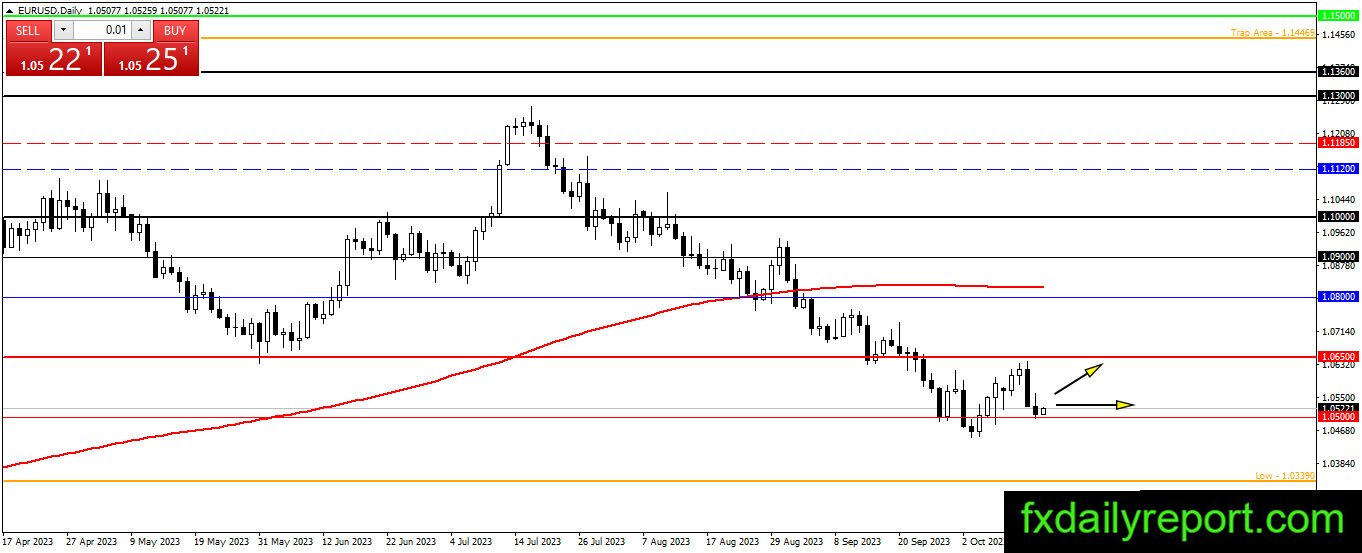Select the horizontal yellow arrow object

1095,405
